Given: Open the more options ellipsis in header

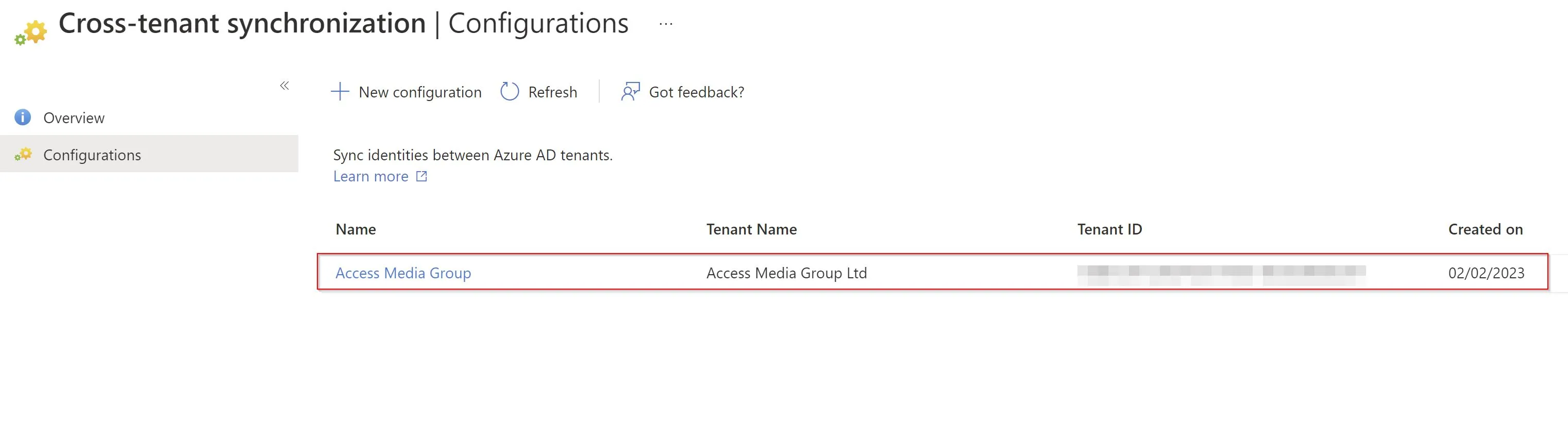Looking at the screenshot, I should (x=666, y=24).
